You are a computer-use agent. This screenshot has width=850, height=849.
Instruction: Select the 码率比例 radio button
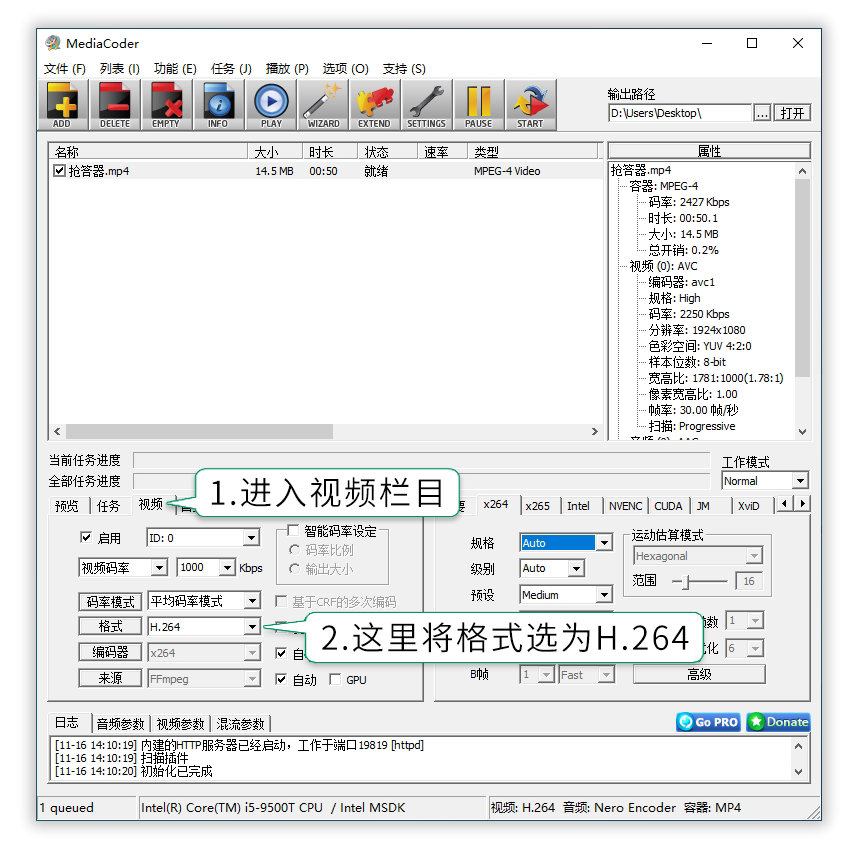point(294,550)
